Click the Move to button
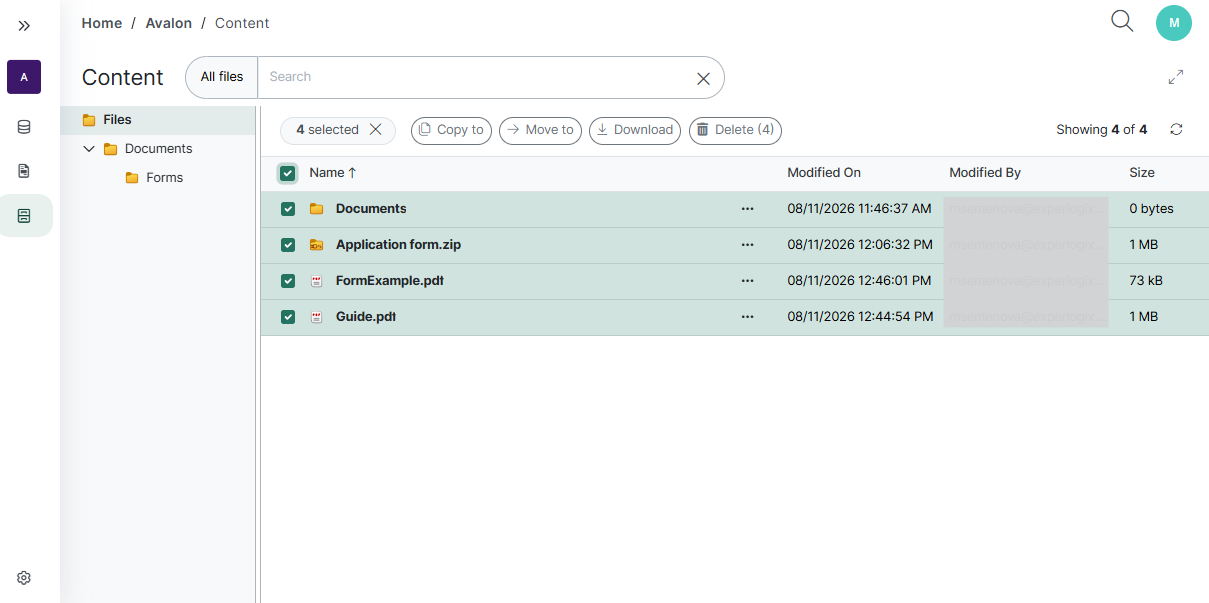This screenshot has height=603, width=1209. 540,130
